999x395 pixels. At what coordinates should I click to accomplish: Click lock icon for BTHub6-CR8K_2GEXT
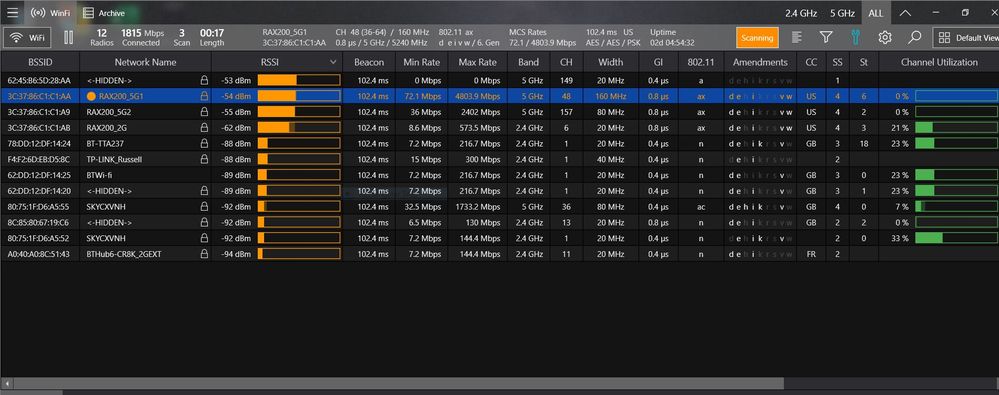pyautogui.click(x=204, y=254)
